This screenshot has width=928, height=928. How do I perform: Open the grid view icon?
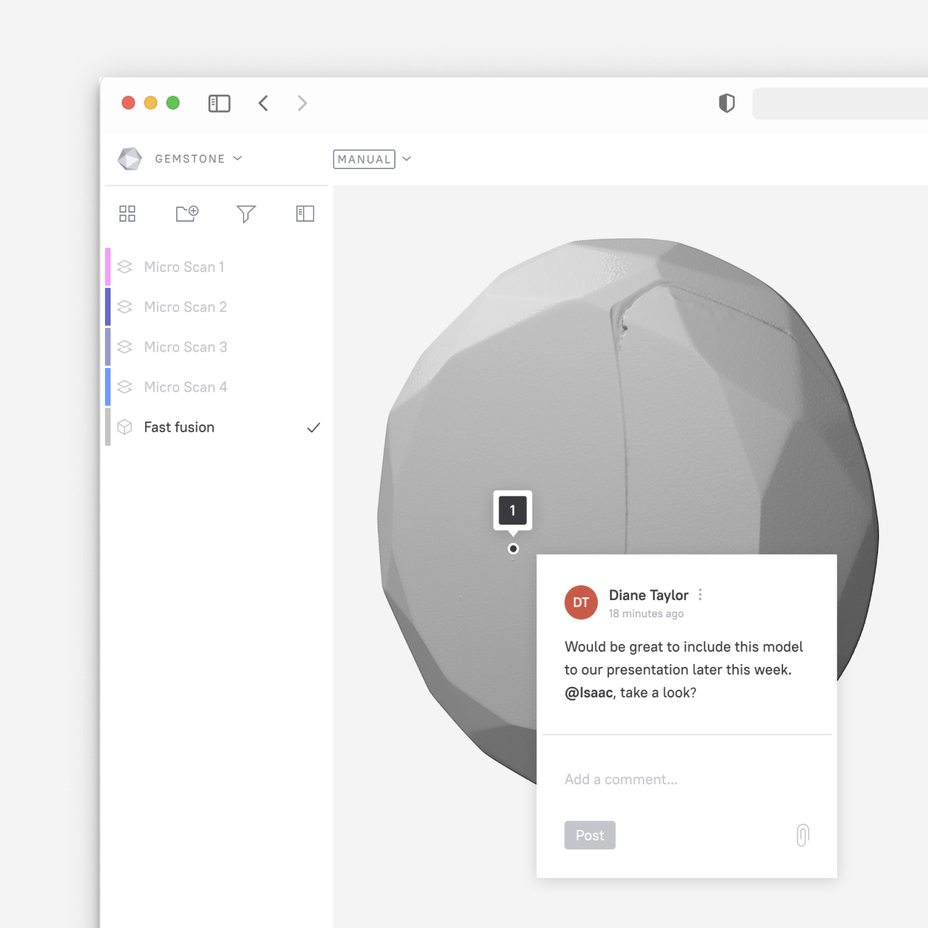click(127, 214)
